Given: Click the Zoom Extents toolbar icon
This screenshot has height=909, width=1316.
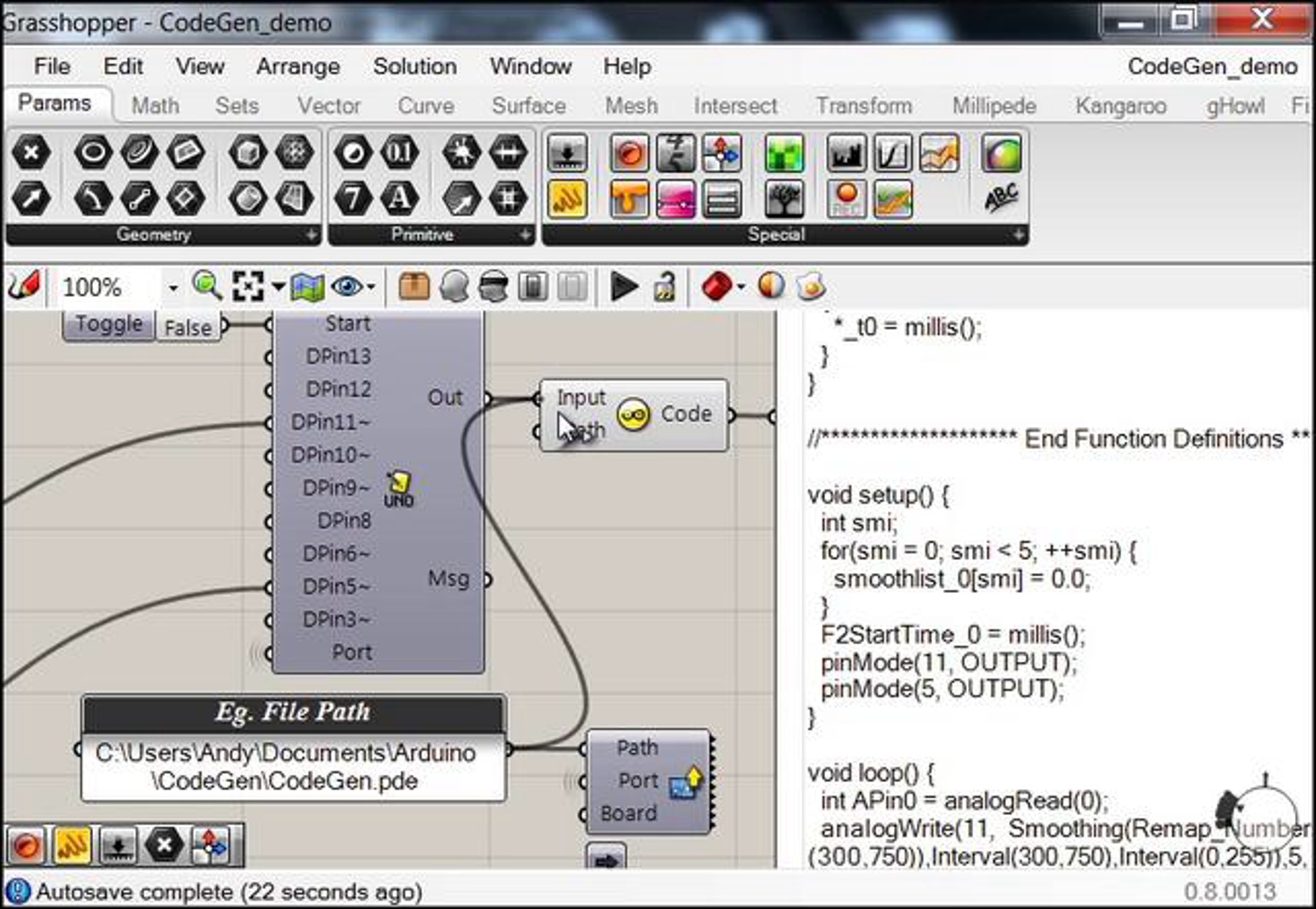Looking at the screenshot, I should (x=248, y=286).
